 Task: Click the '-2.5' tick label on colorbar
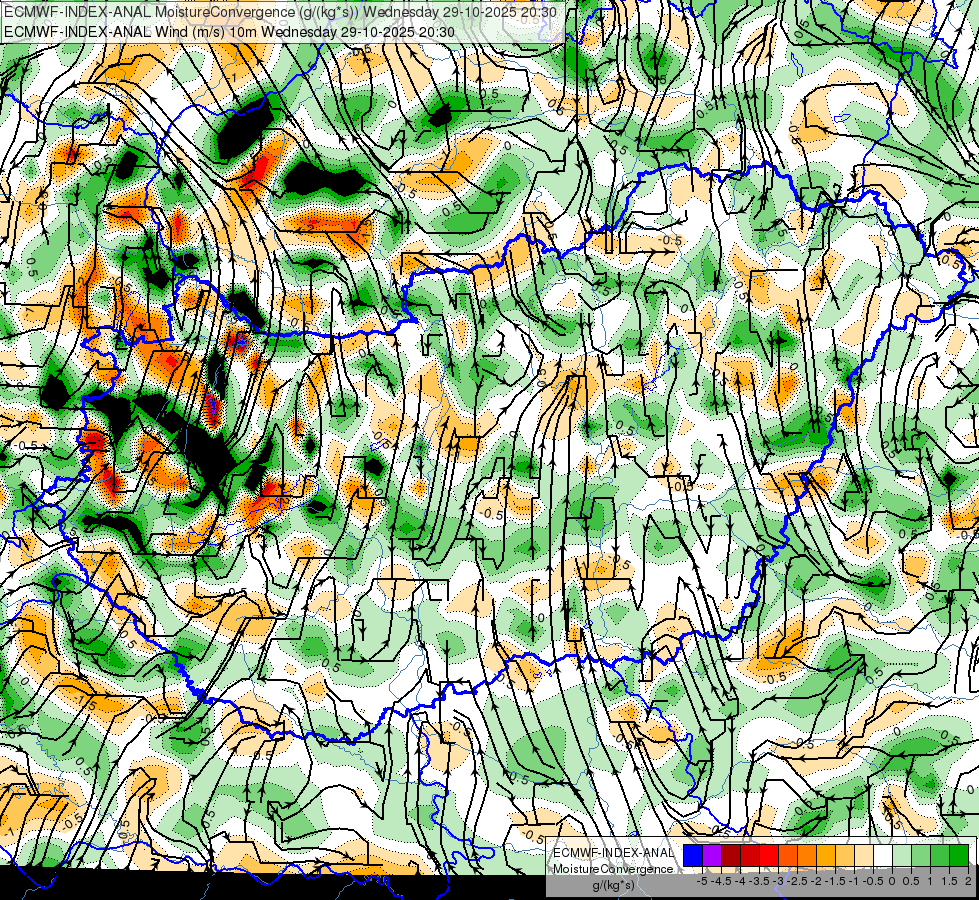797,881
